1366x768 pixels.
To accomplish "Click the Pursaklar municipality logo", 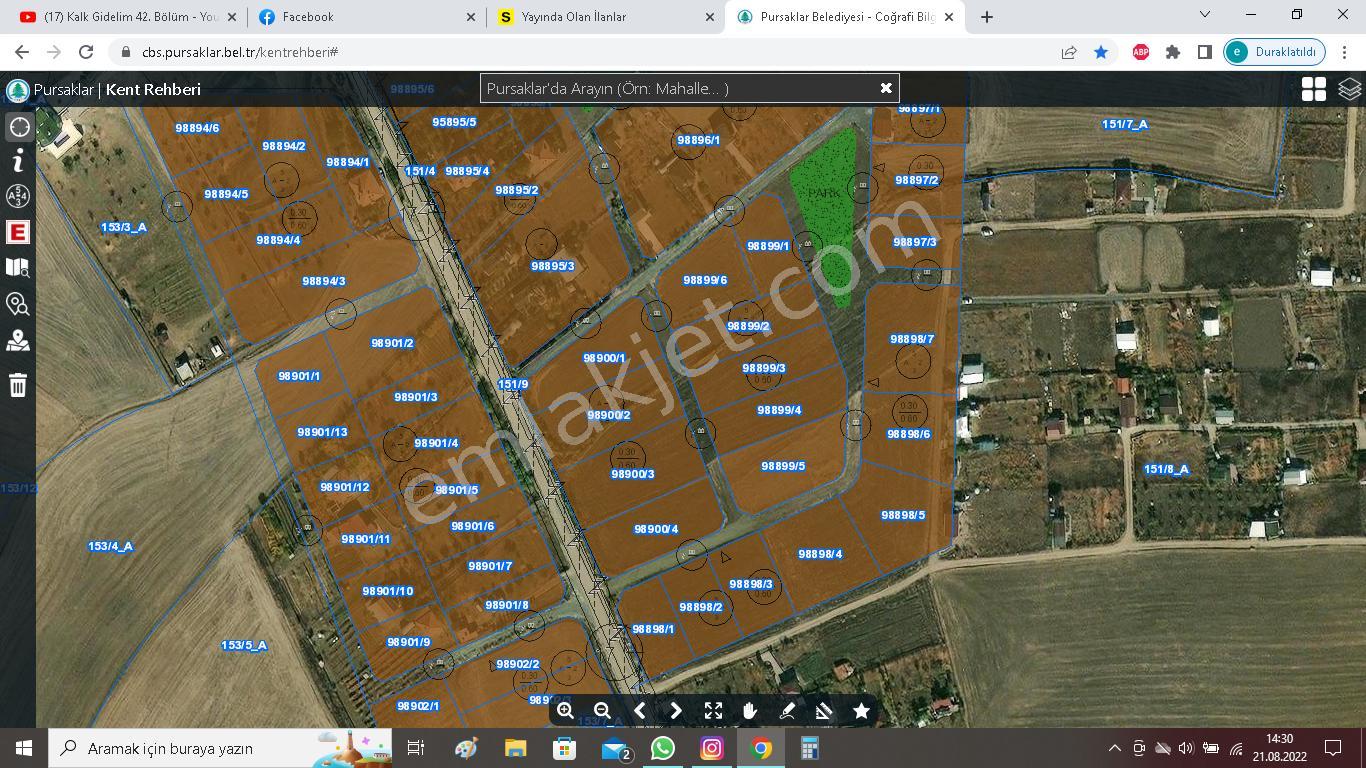I will pyautogui.click(x=17, y=89).
